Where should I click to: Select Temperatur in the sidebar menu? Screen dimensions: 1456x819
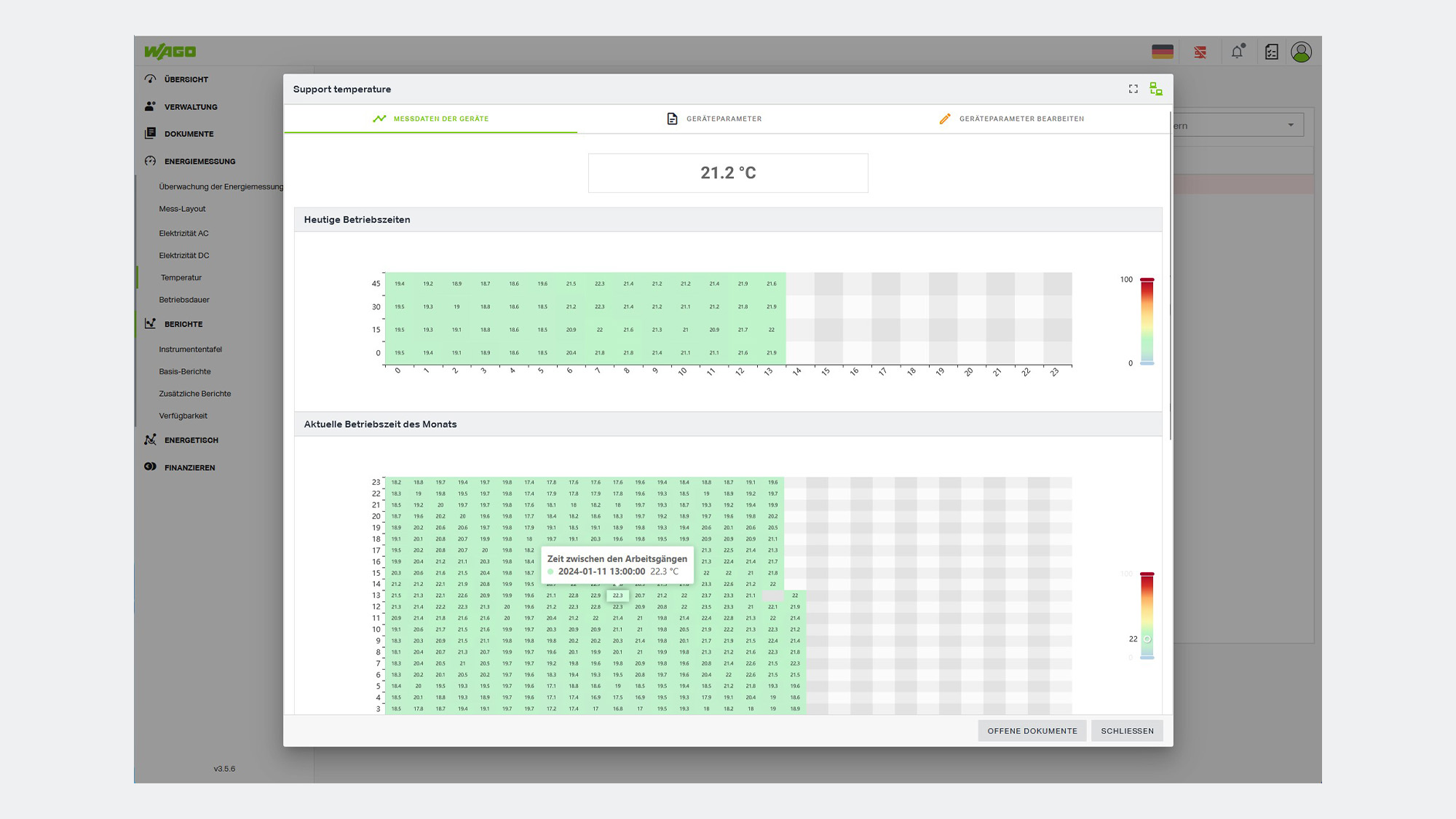pos(181,277)
